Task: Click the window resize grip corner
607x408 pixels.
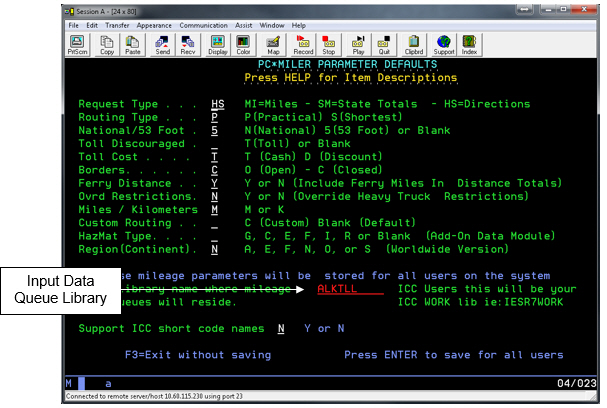Action: [593, 396]
